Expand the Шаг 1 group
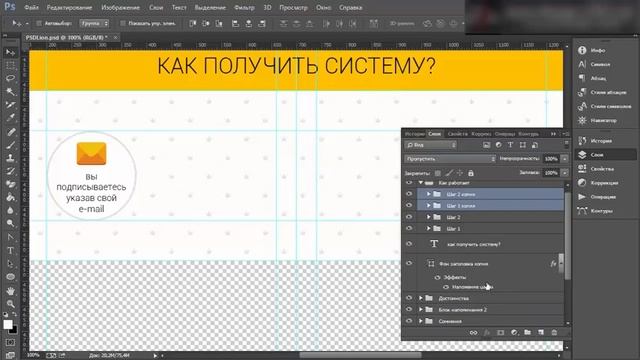The width and height of the screenshot is (640, 360). [429, 229]
